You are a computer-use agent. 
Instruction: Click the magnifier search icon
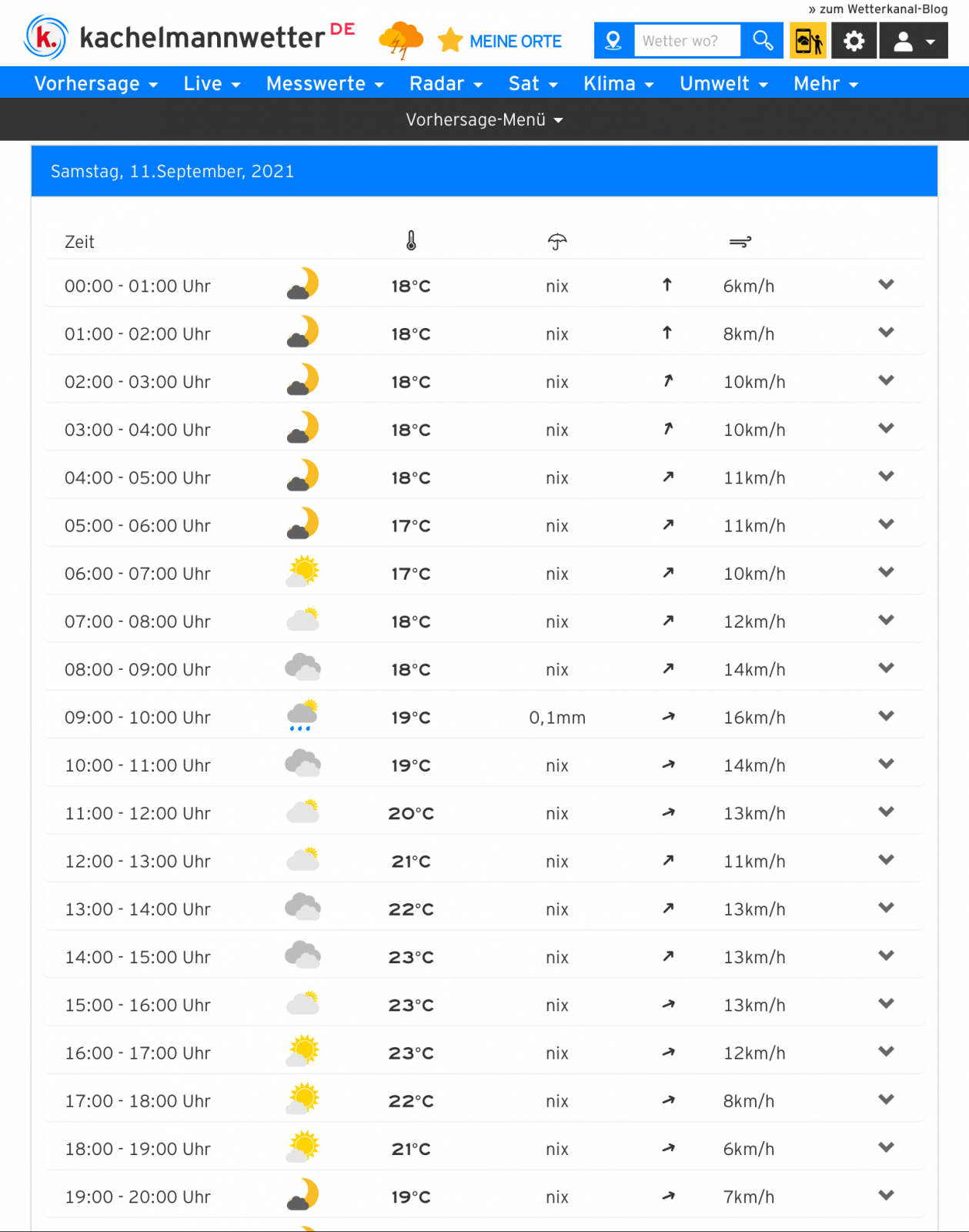(x=763, y=41)
